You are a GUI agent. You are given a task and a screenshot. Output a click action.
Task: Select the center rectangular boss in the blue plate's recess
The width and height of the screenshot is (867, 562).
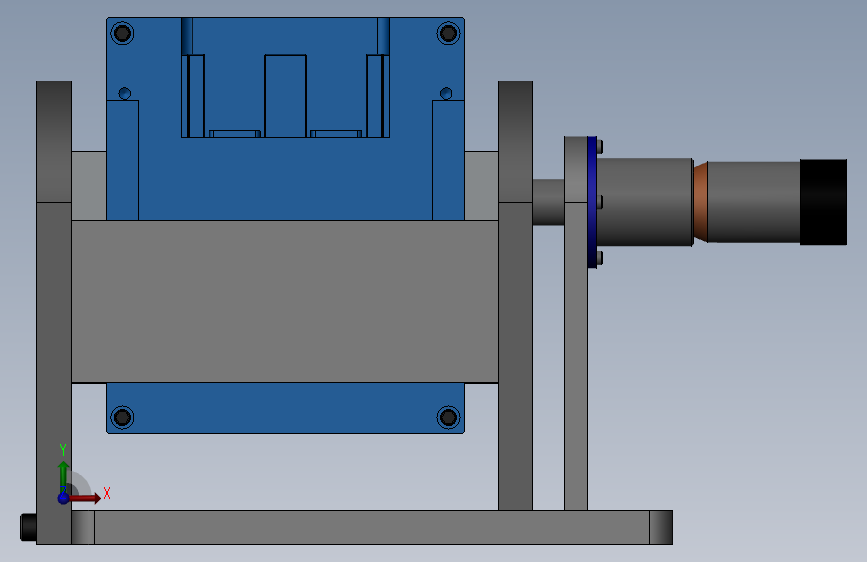(285, 96)
